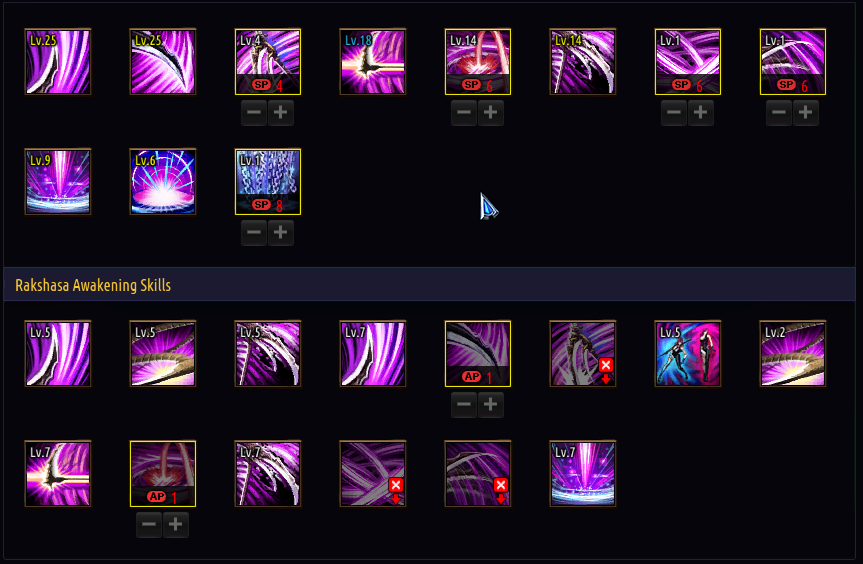Image resolution: width=863 pixels, height=564 pixels.
Task: Click the locked scythe-wielder skill with red X
Action: [x=583, y=354]
